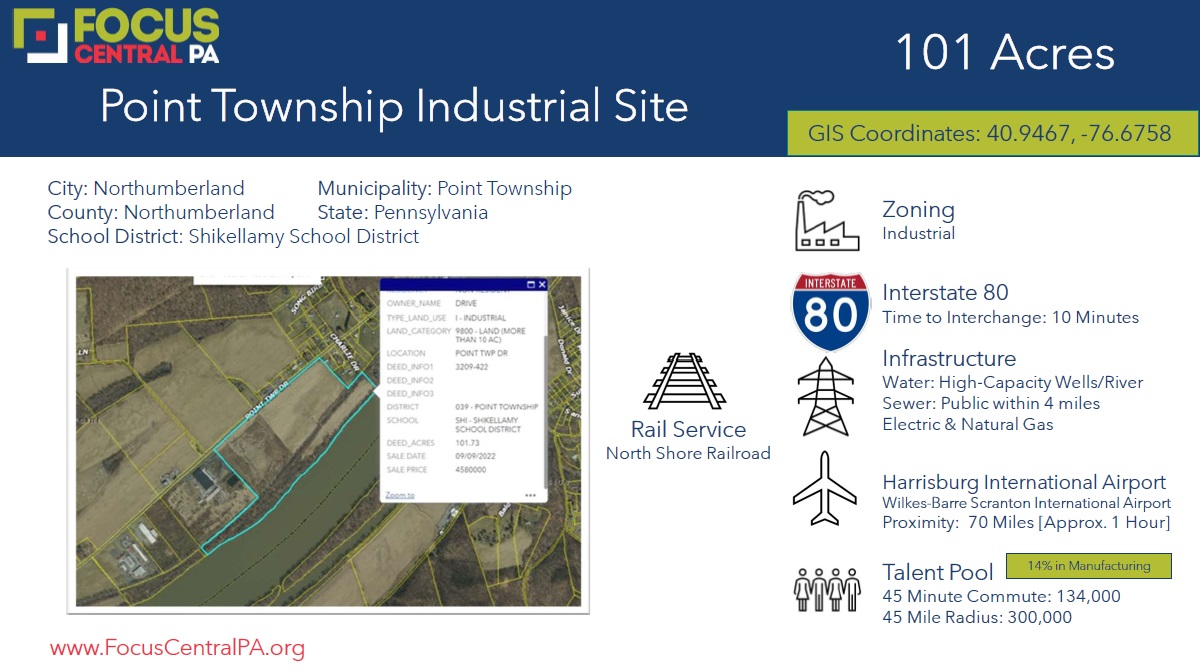Click the factory Zoning icon
This screenshot has height=671, width=1200.
pos(826,221)
